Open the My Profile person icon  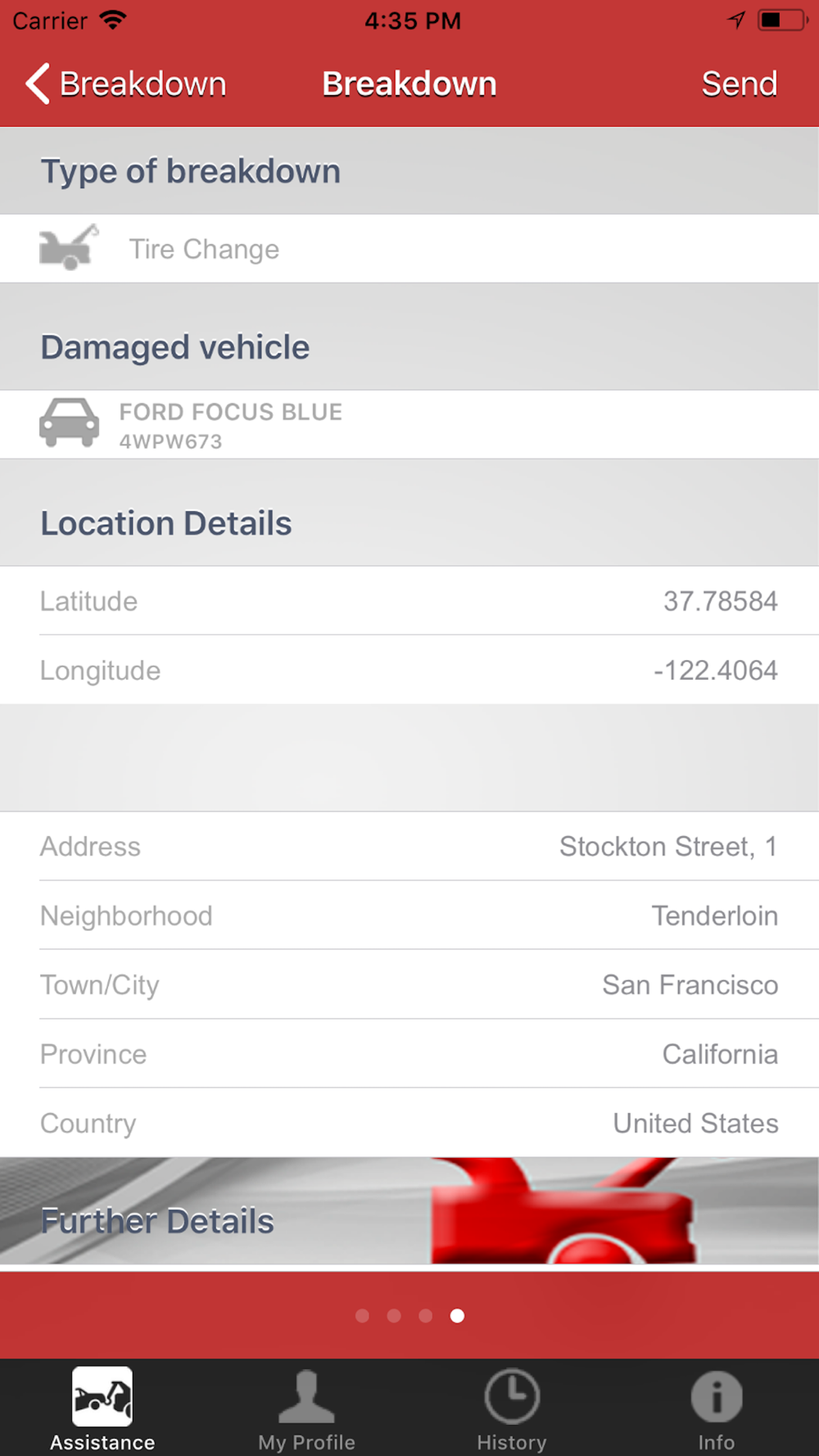(306, 1397)
